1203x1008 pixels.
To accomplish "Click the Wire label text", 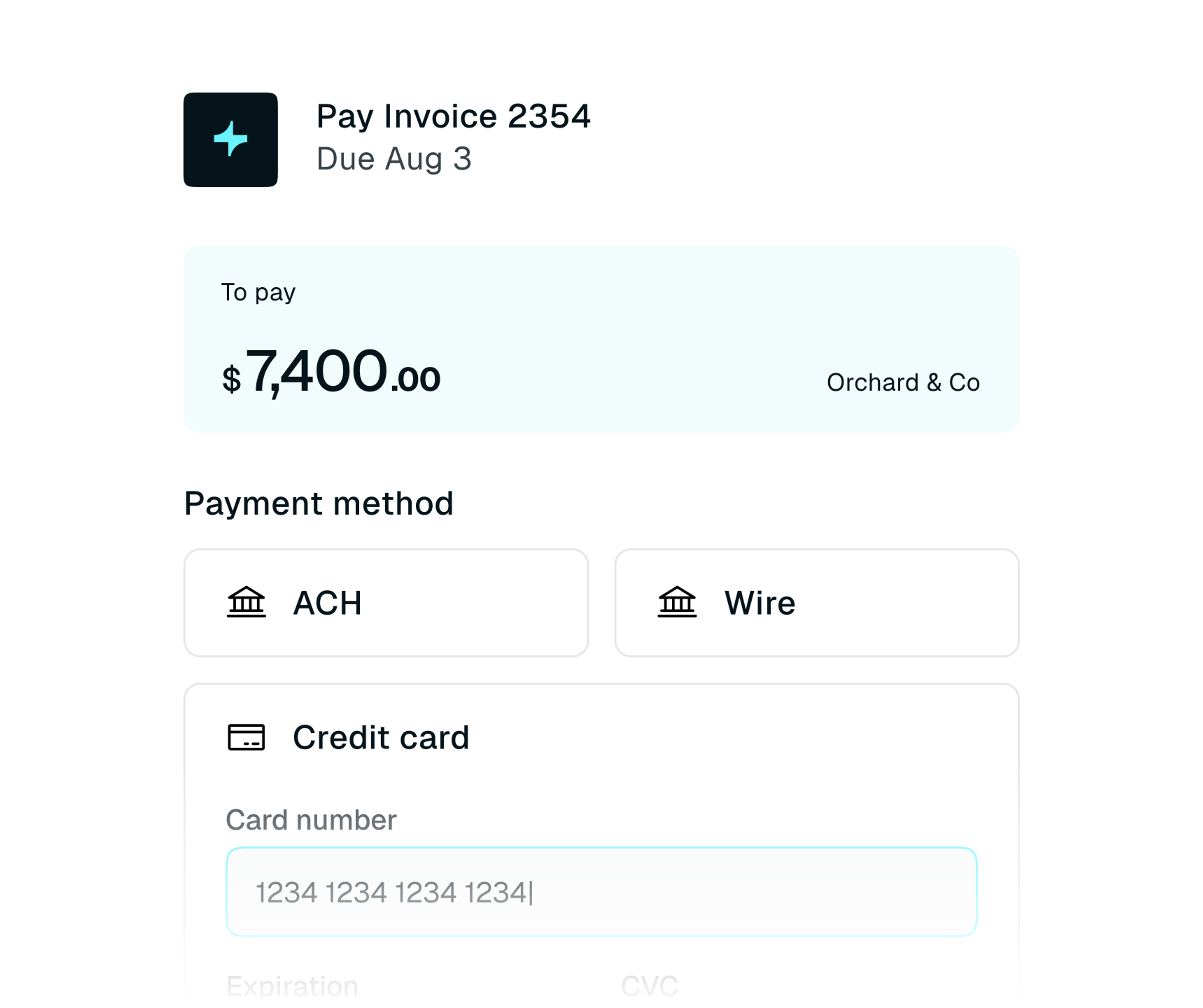I will click(760, 603).
